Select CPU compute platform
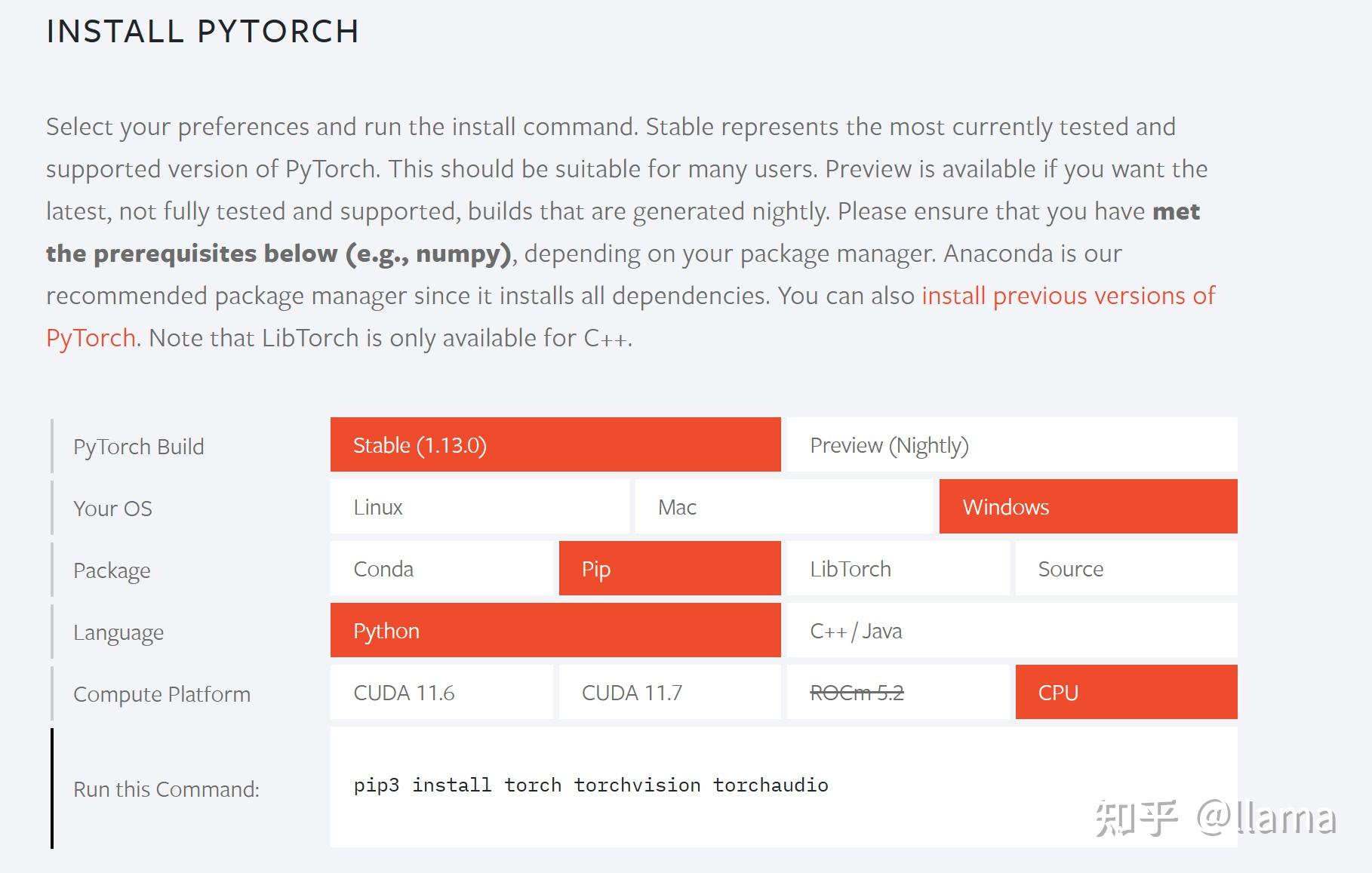This screenshot has width=1372, height=873. [x=1126, y=693]
